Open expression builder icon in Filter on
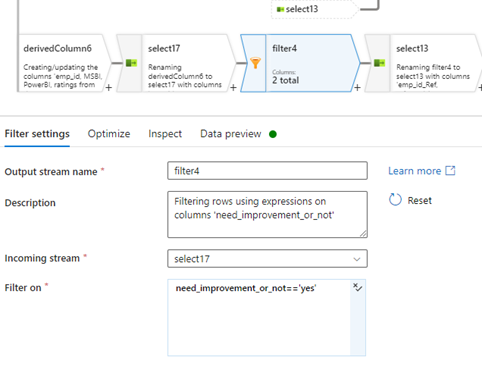The width and height of the screenshot is (482, 376). (x=358, y=287)
